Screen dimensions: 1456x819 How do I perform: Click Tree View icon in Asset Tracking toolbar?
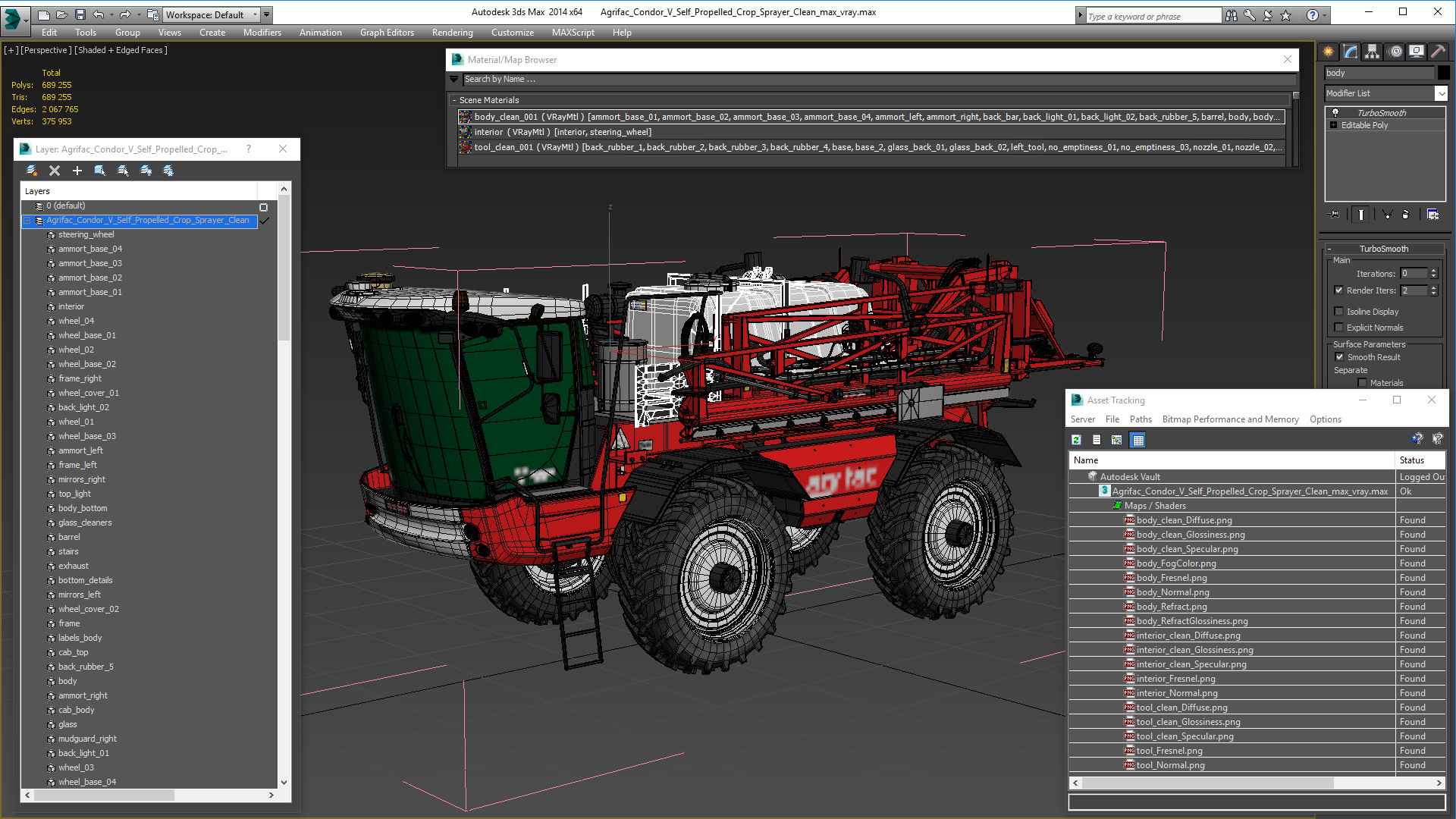(1117, 440)
